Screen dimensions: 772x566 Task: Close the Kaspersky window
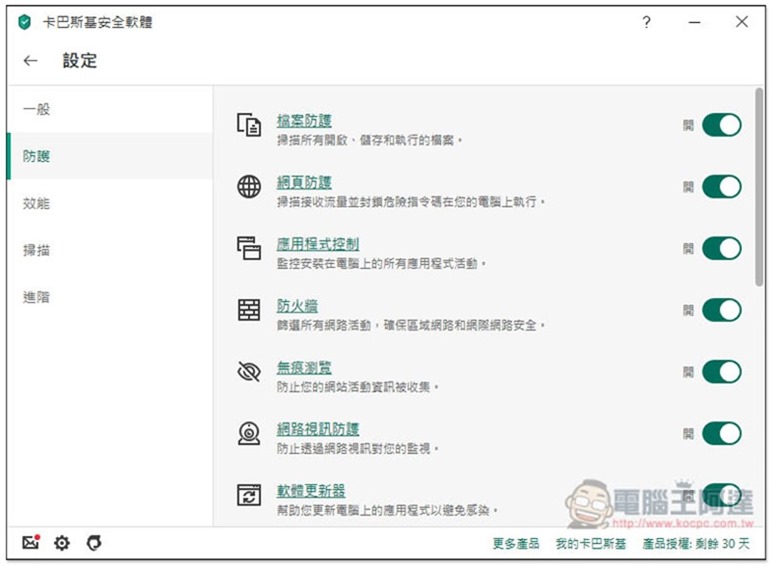pos(741,22)
